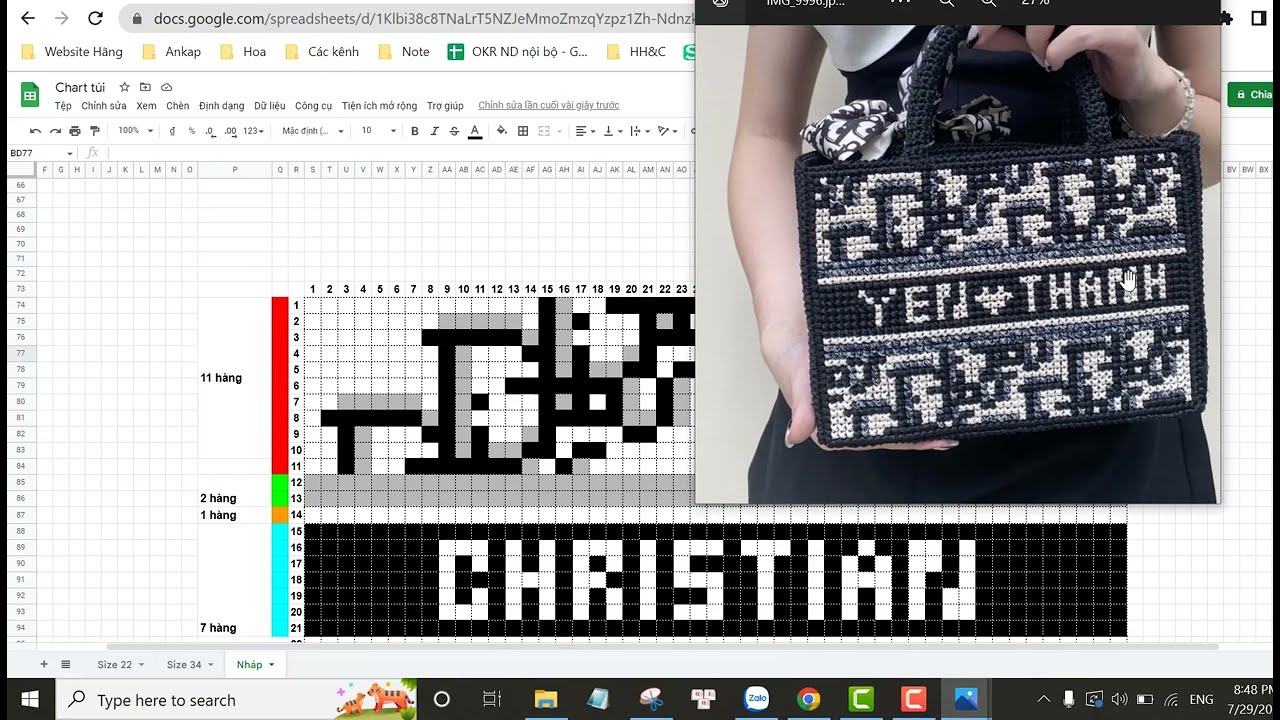Format selection as currency (đ)
The height and width of the screenshot is (720, 1280).
pos(173,131)
